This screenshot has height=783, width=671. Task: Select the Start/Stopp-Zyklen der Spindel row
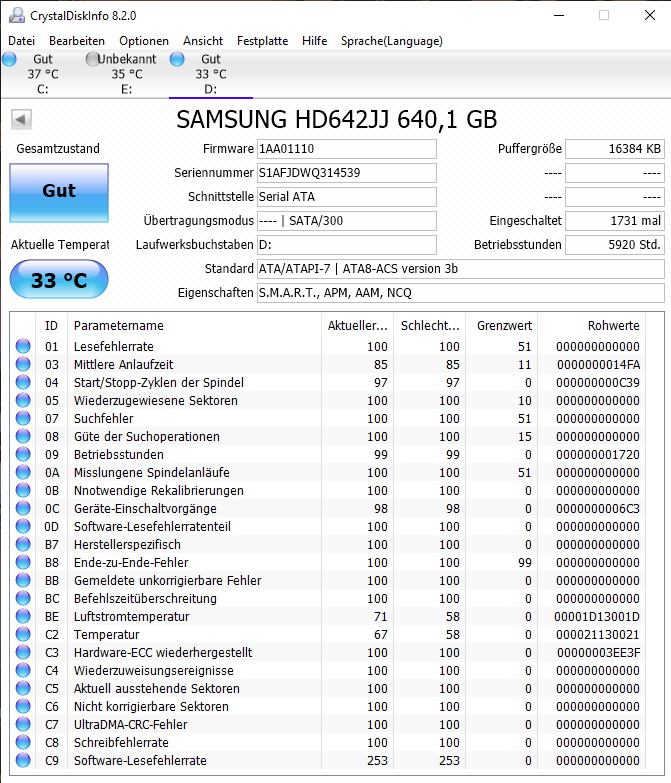[329, 383]
